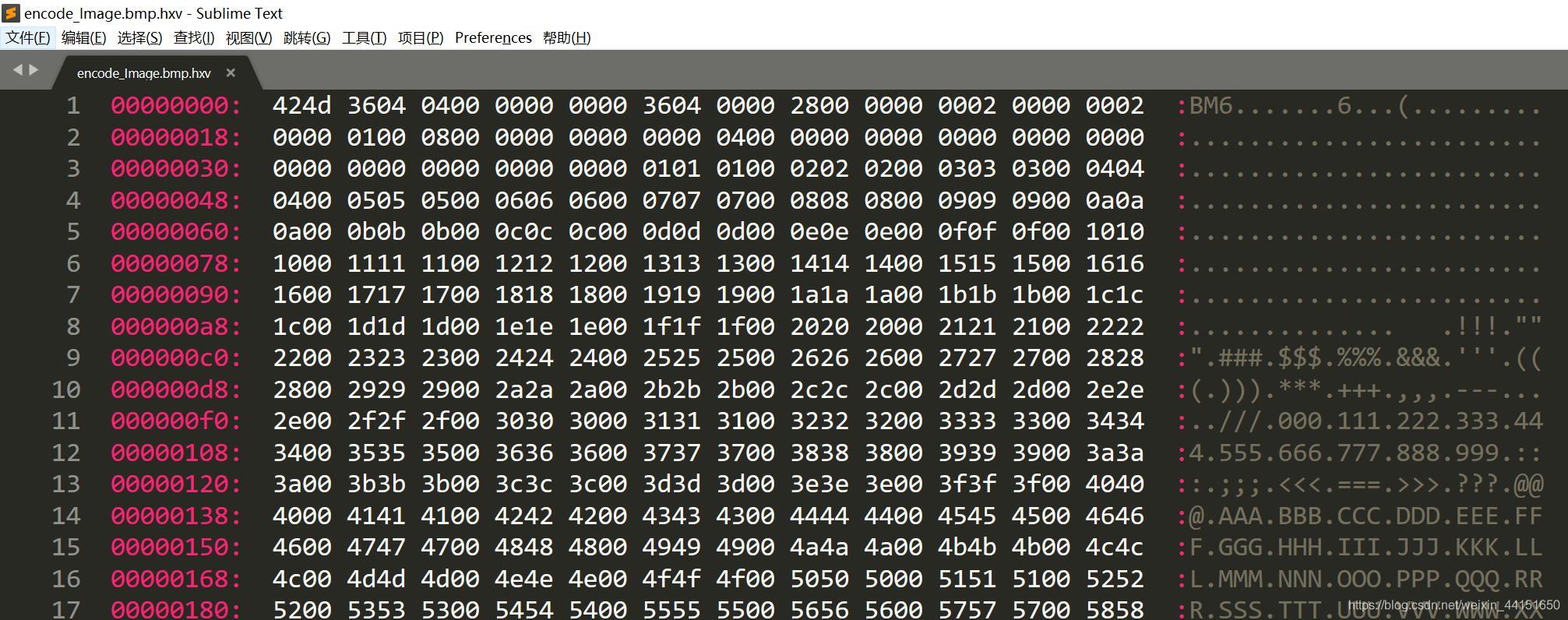The image size is (1568, 620).
Task: Open the Preferences menu
Action: (493, 37)
